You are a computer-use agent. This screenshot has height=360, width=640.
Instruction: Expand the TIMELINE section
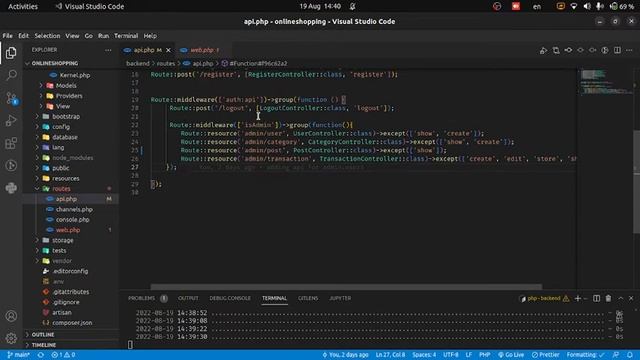coord(44,345)
